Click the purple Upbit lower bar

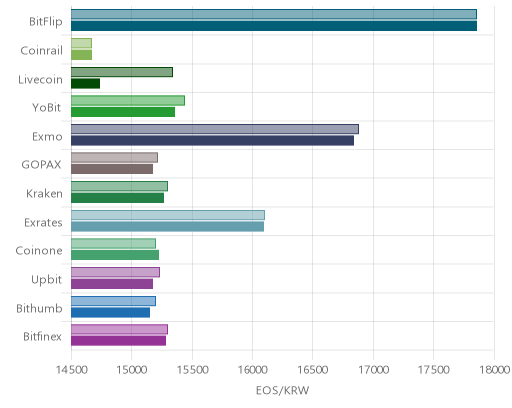pos(112,284)
